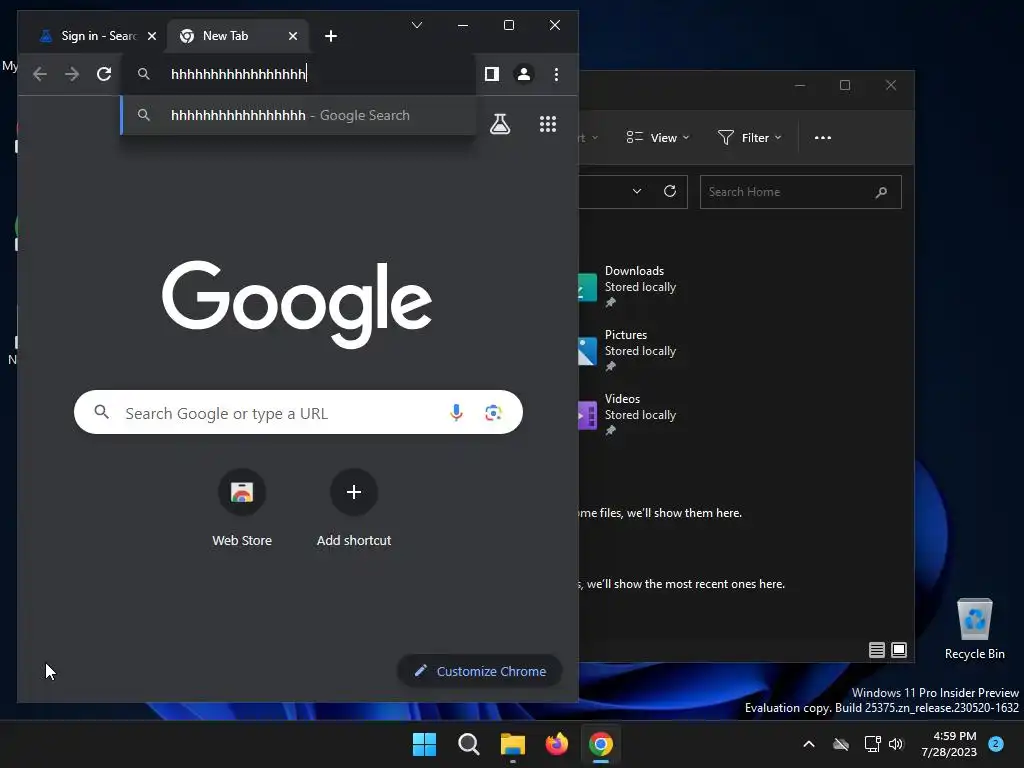Start voice search with microphone icon

click(456, 412)
